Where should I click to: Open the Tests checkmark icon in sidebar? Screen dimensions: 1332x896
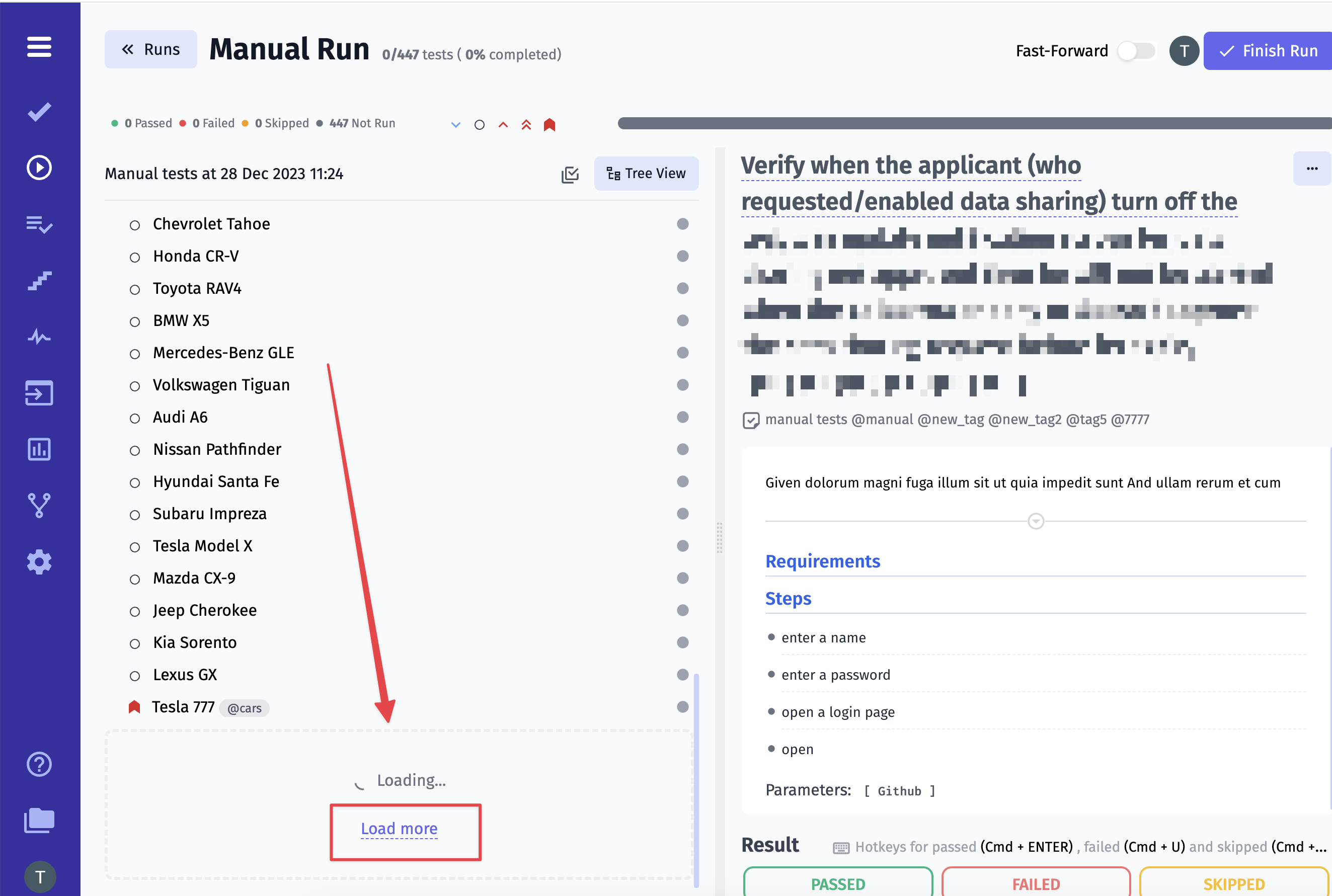point(39,111)
